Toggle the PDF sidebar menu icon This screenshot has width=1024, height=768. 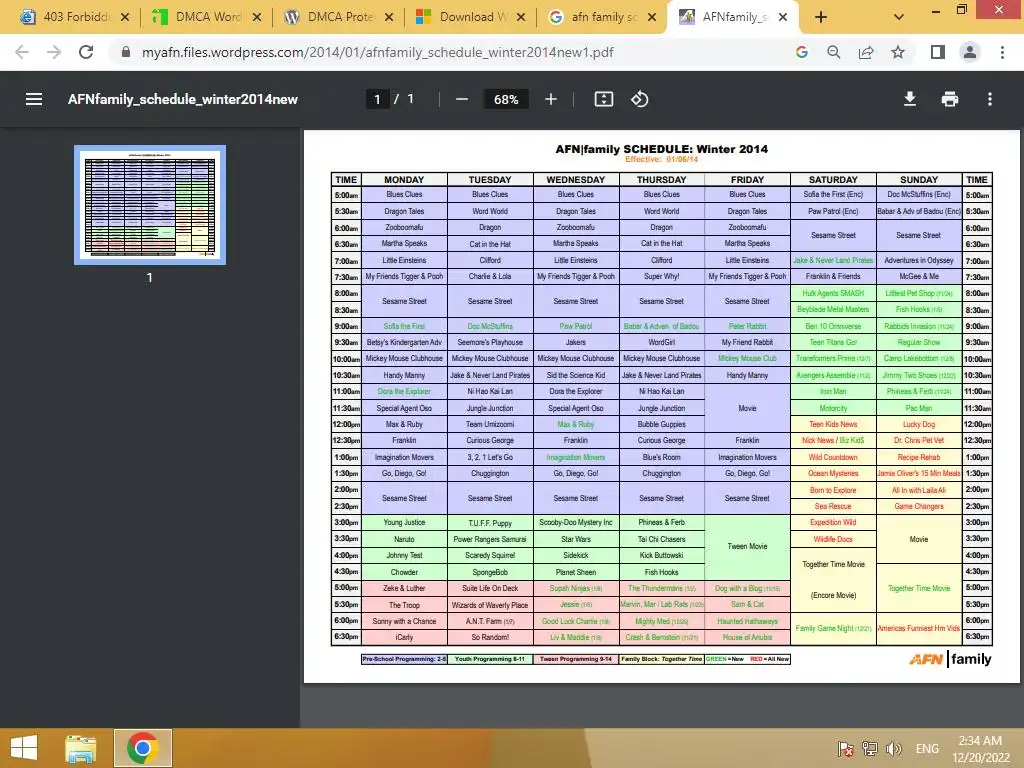click(x=34, y=99)
